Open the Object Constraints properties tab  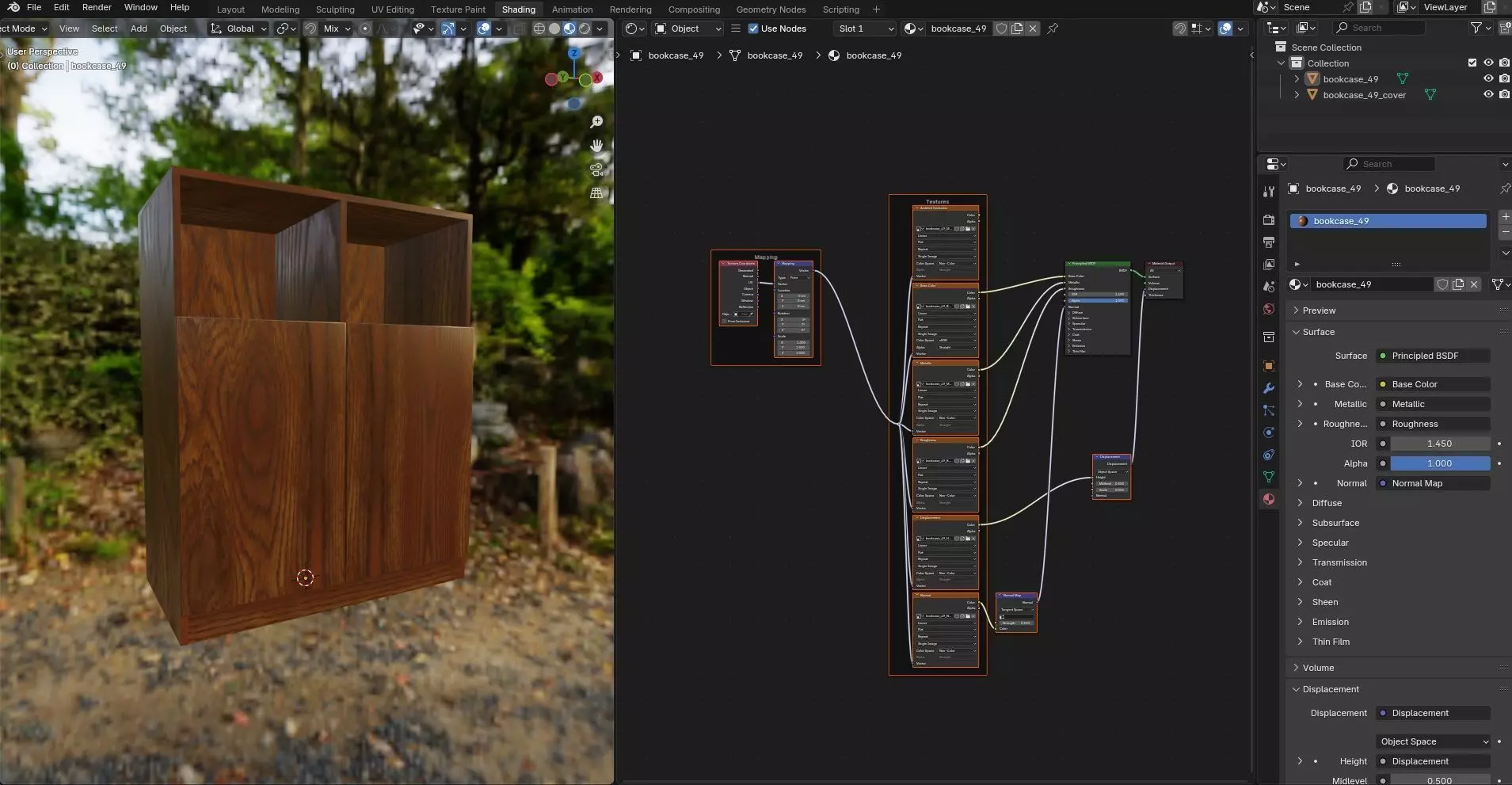coord(1269,455)
